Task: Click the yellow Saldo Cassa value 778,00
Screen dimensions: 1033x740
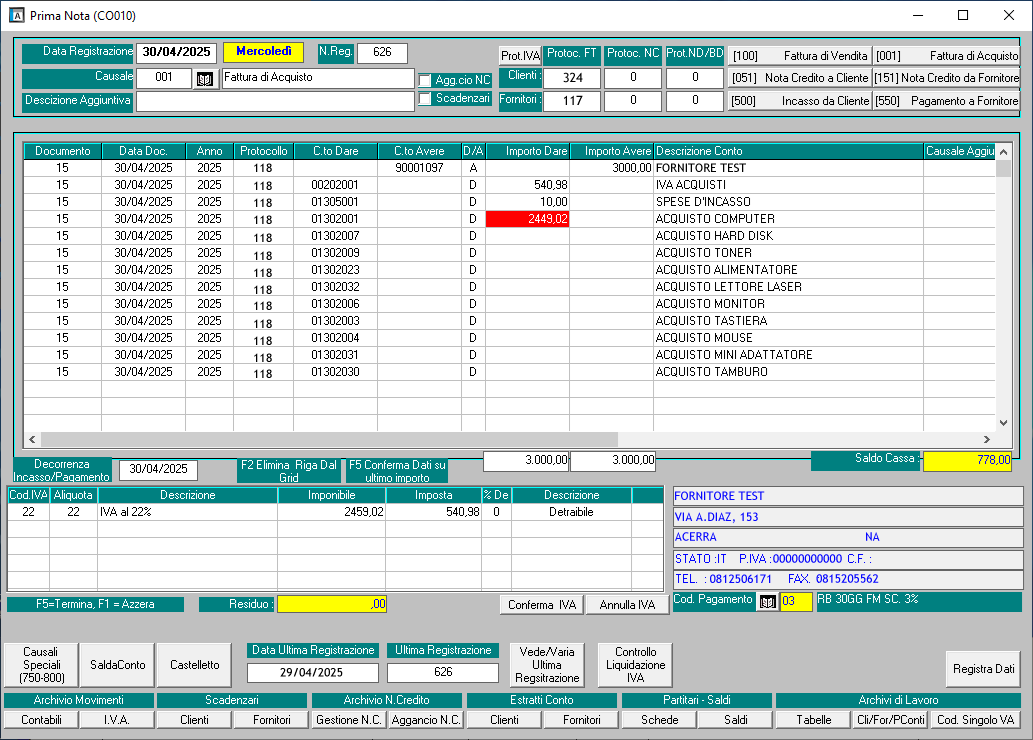Action: 967,461
